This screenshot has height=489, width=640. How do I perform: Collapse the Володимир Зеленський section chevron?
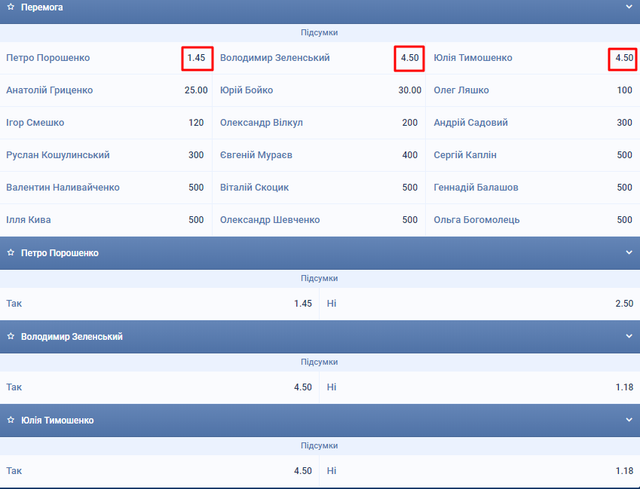[628, 337]
